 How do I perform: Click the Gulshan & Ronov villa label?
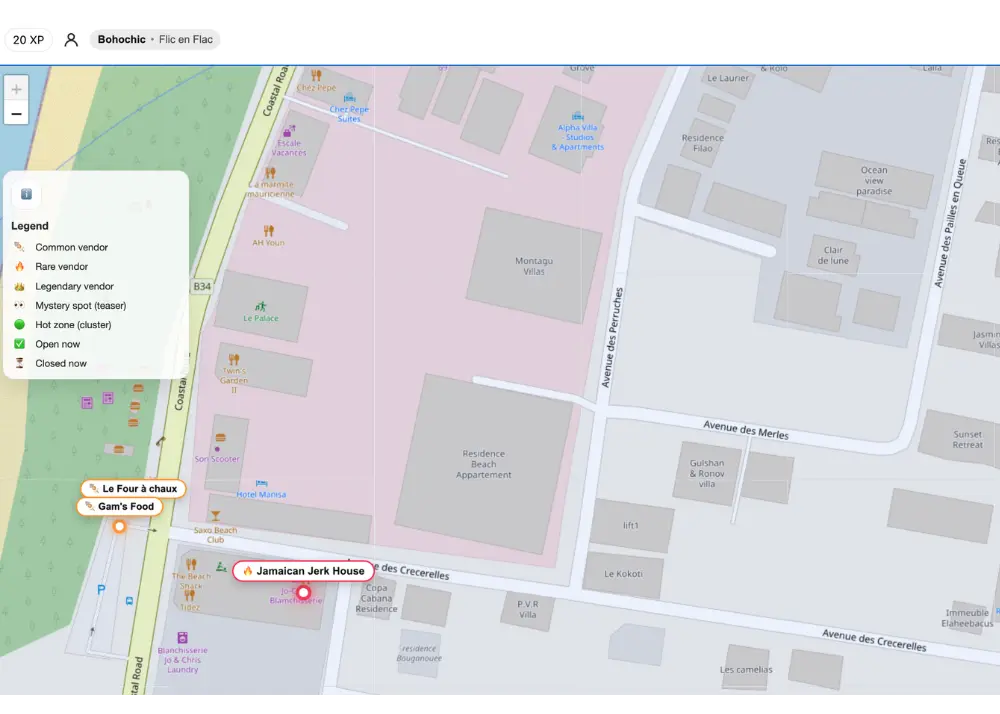click(x=707, y=474)
